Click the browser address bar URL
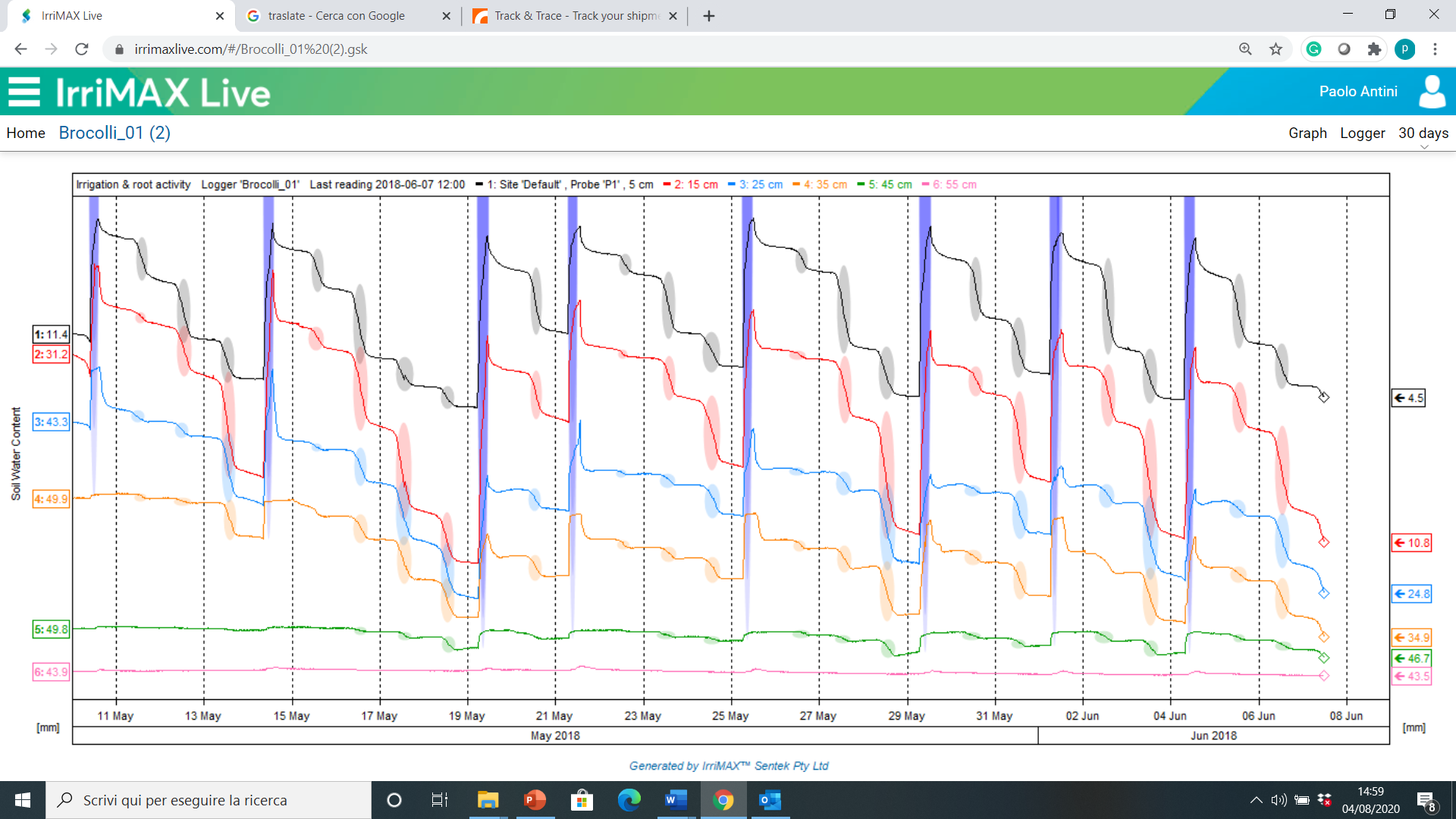The width and height of the screenshot is (1456, 819). tap(250, 49)
